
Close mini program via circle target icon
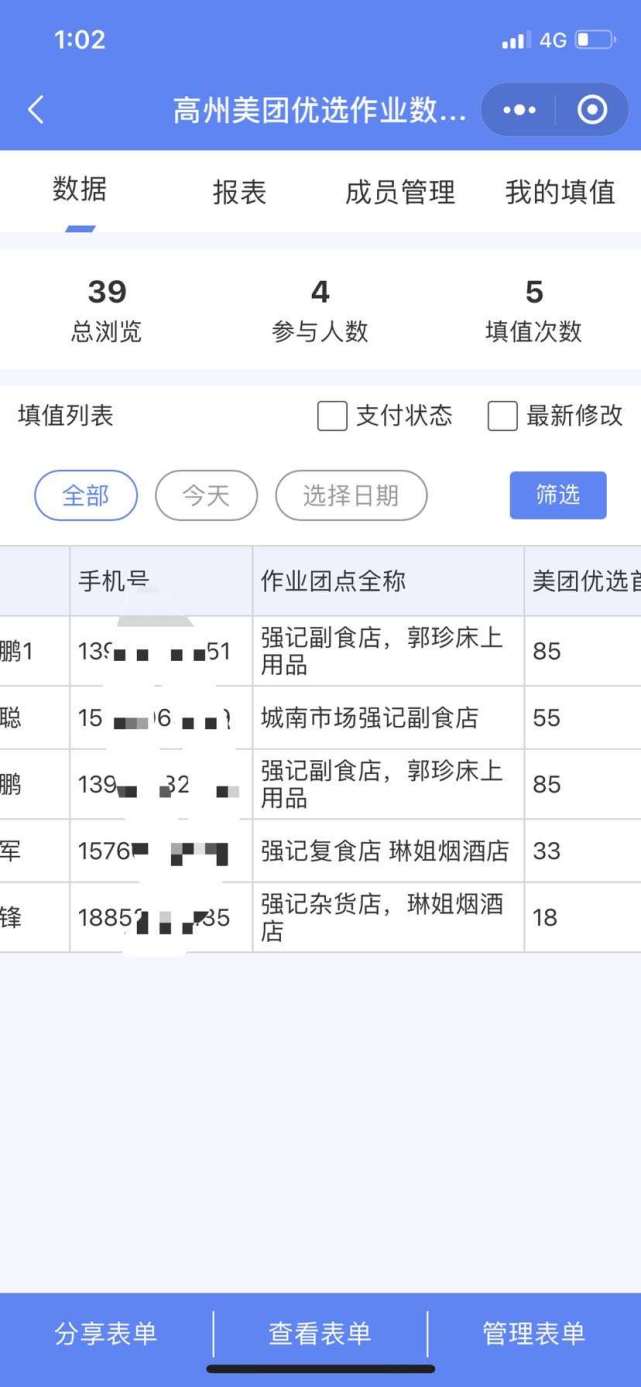(x=592, y=110)
